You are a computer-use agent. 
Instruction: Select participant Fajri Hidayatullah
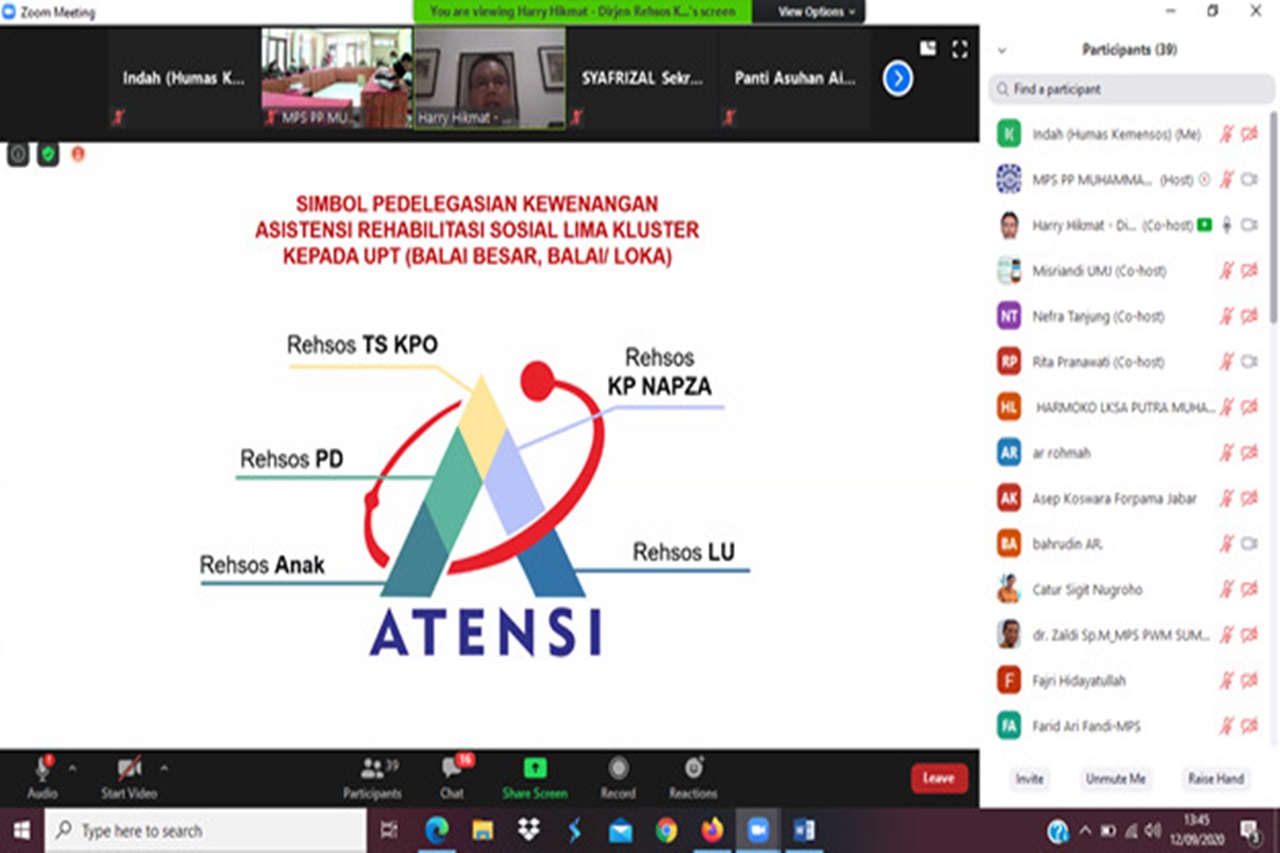[x=1128, y=680]
